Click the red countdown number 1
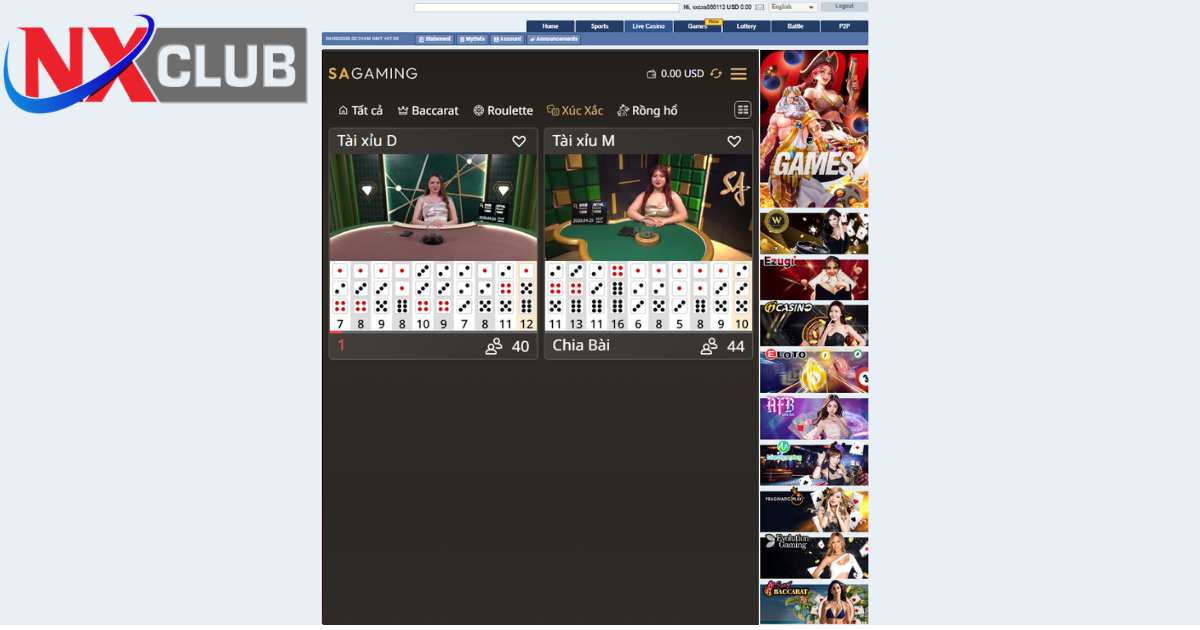This screenshot has height=630, width=1200. pyautogui.click(x=341, y=345)
